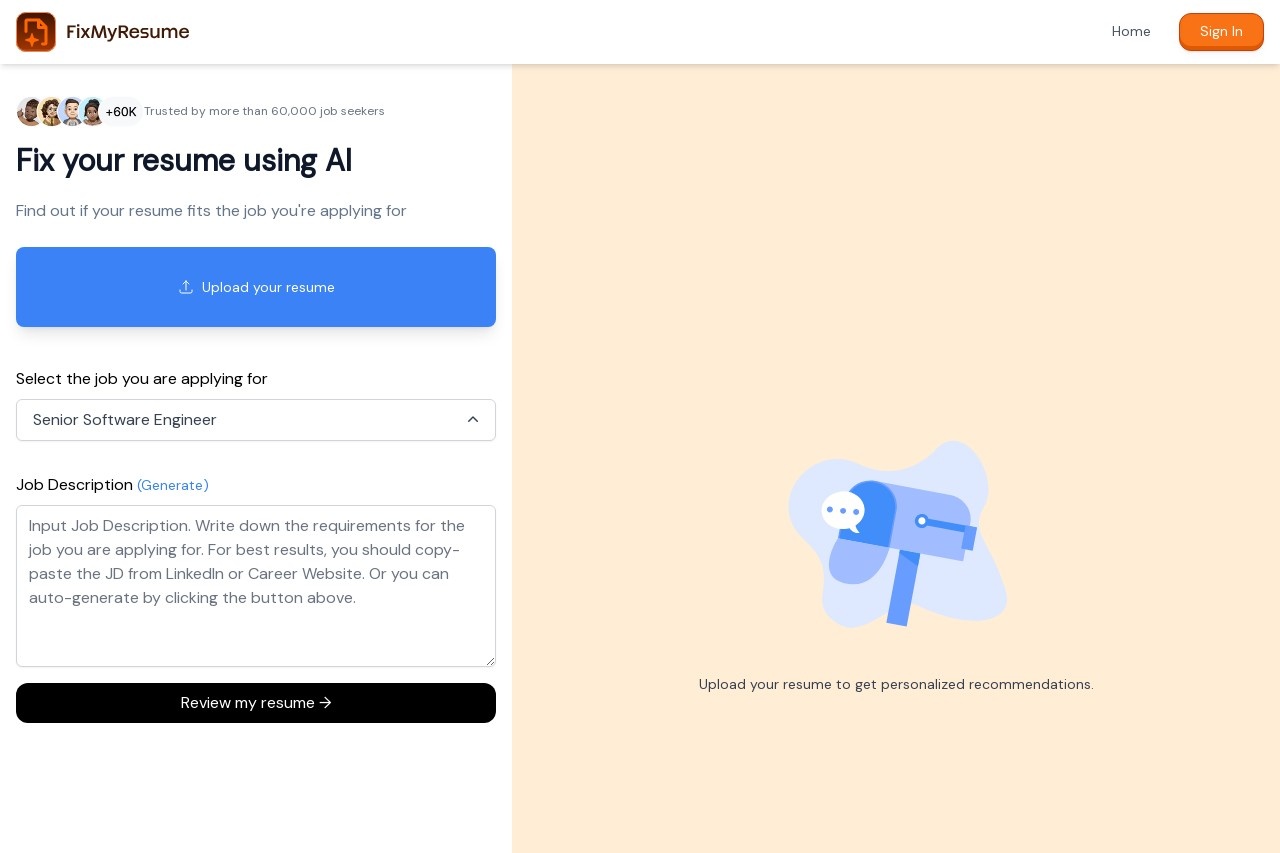Click the text area resize handle
This screenshot has width=1280, height=853.
(x=489, y=660)
